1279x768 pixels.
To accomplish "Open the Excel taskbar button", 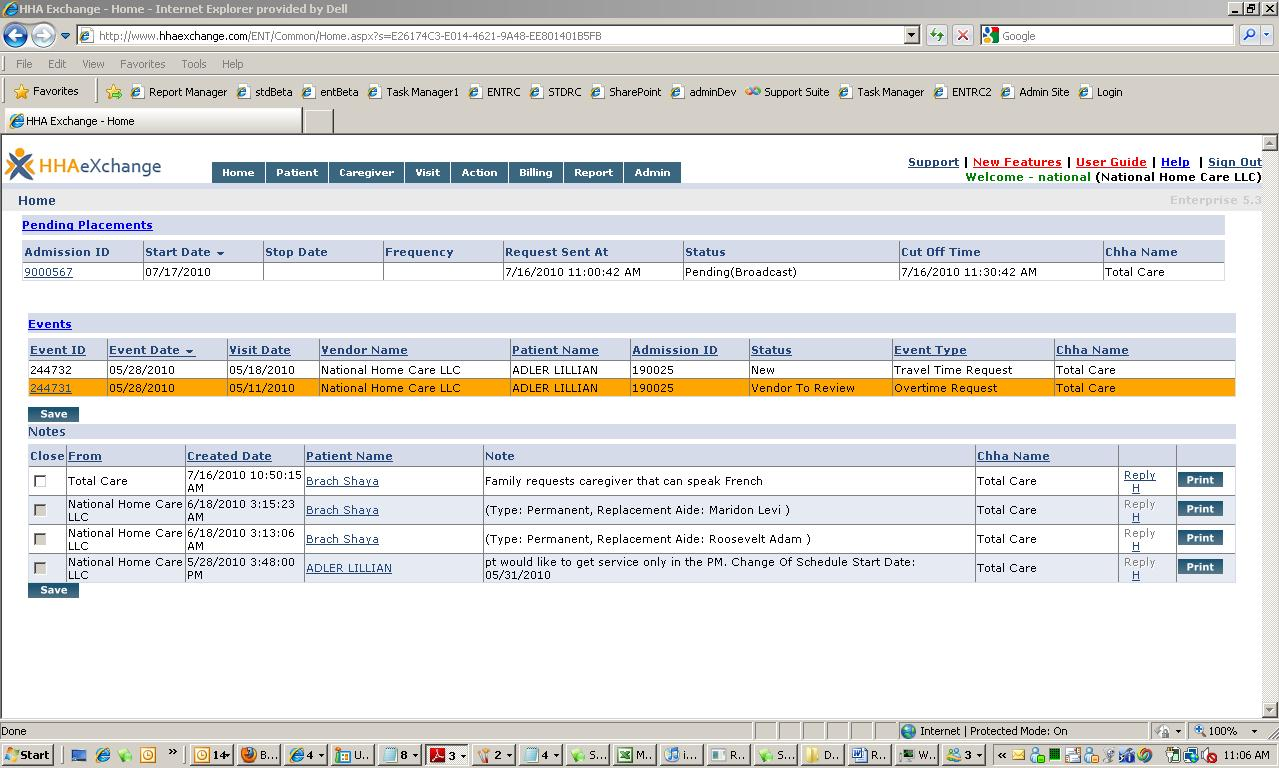I will point(633,755).
